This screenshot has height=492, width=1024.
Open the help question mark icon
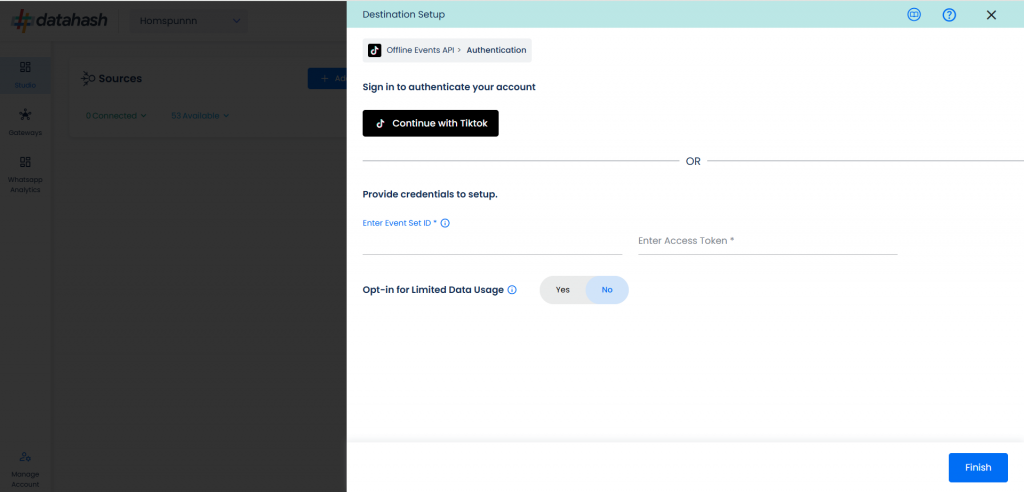tap(950, 14)
